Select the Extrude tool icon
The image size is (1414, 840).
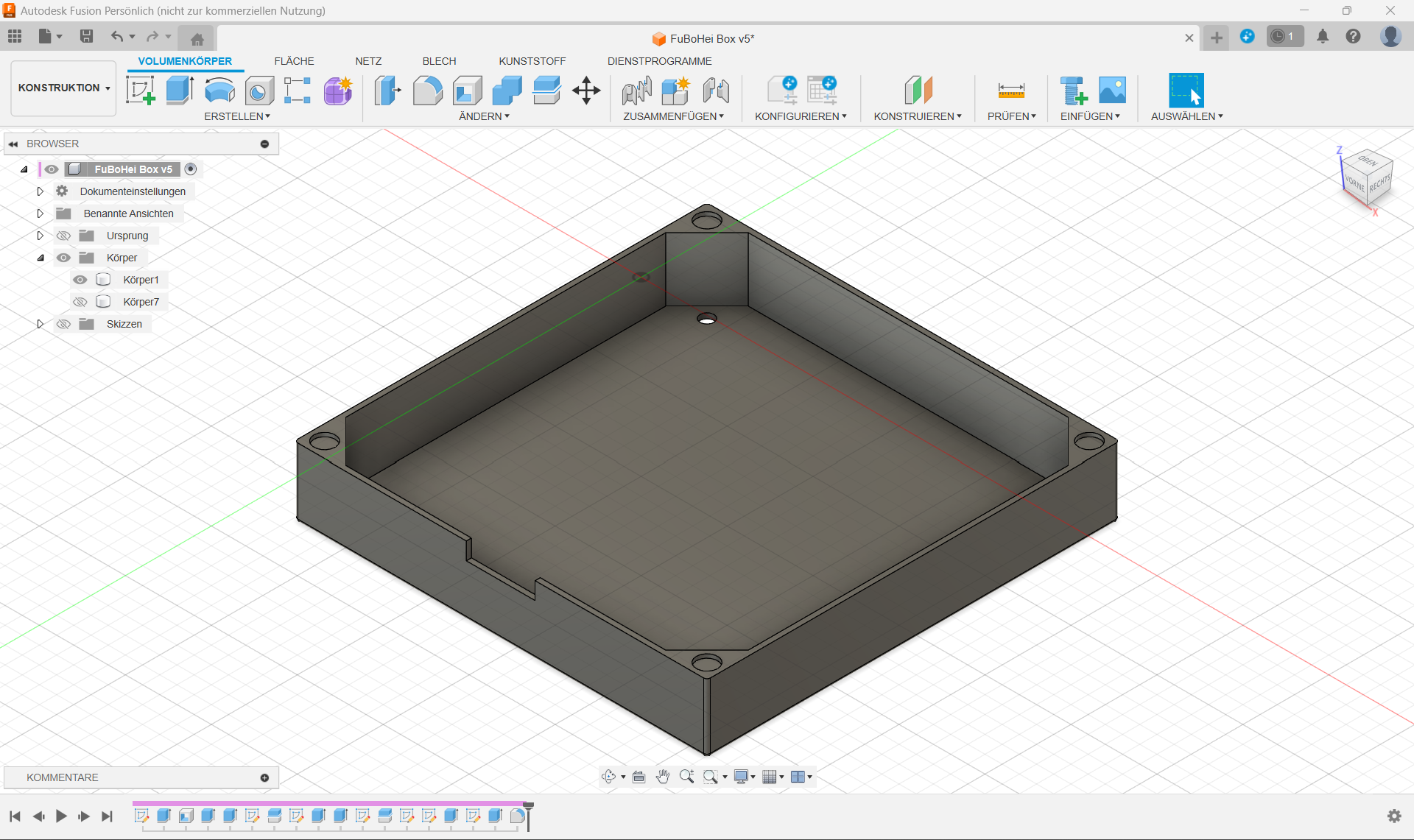point(180,91)
